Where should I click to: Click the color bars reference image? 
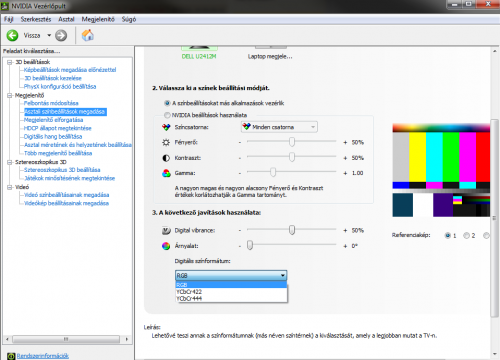pyautogui.click(x=441, y=170)
